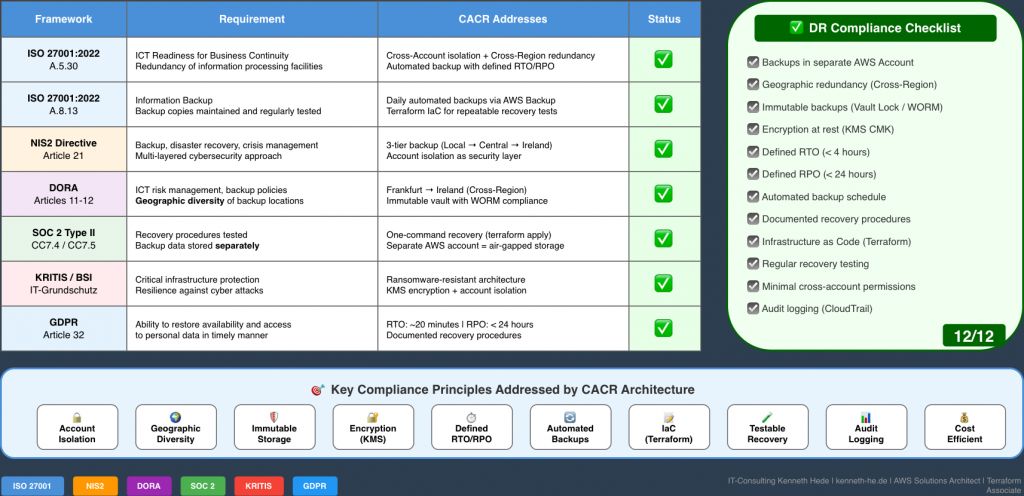Click the DORA row status checkmark
This screenshot has height=496, width=1024.
(x=663, y=193)
